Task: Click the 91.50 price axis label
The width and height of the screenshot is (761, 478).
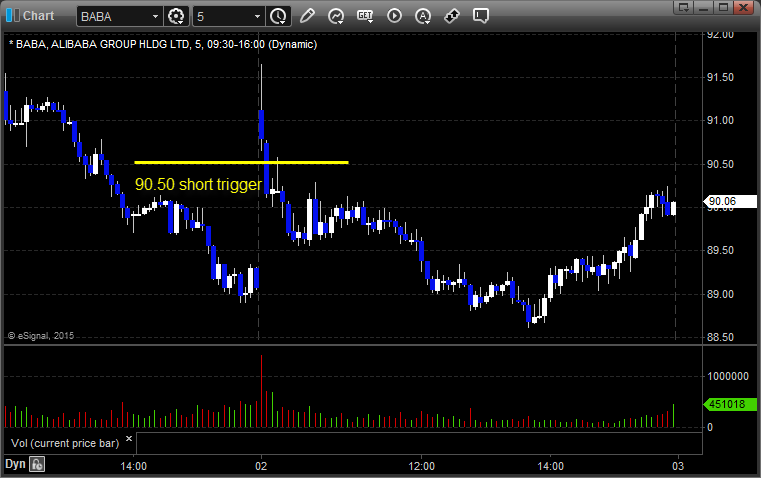Action: [720, 77]
